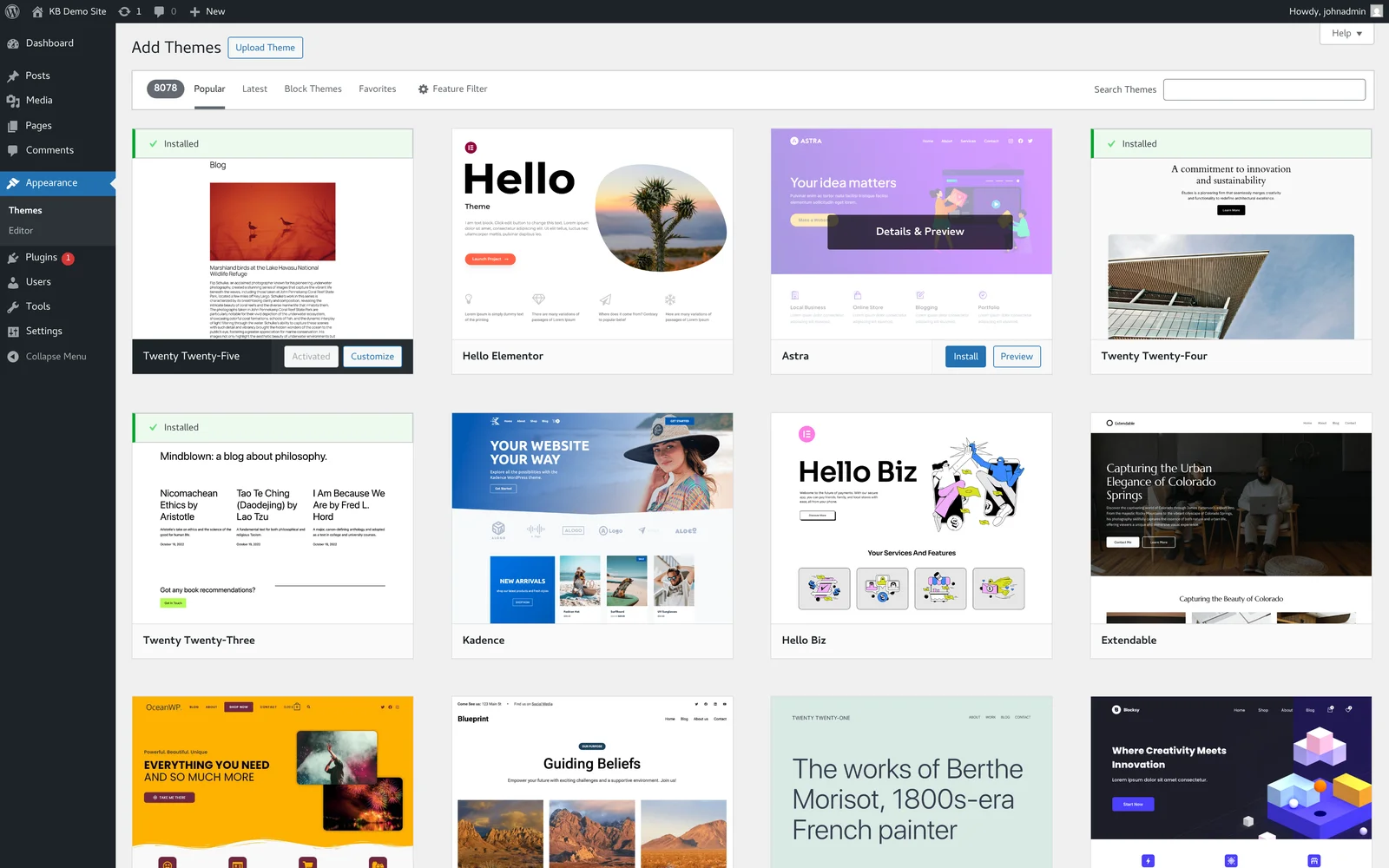Image resolution: width=1389 pixels, height=868 pixels.
Task: Click the Activated button on Twenty Twenty-Five
Action: (x=311, y=357)
